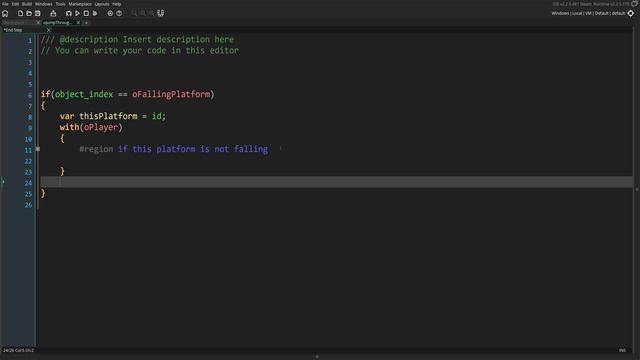
Task: Click the thisPlatform variable on line 8
Action: click(x=108, y=116)
